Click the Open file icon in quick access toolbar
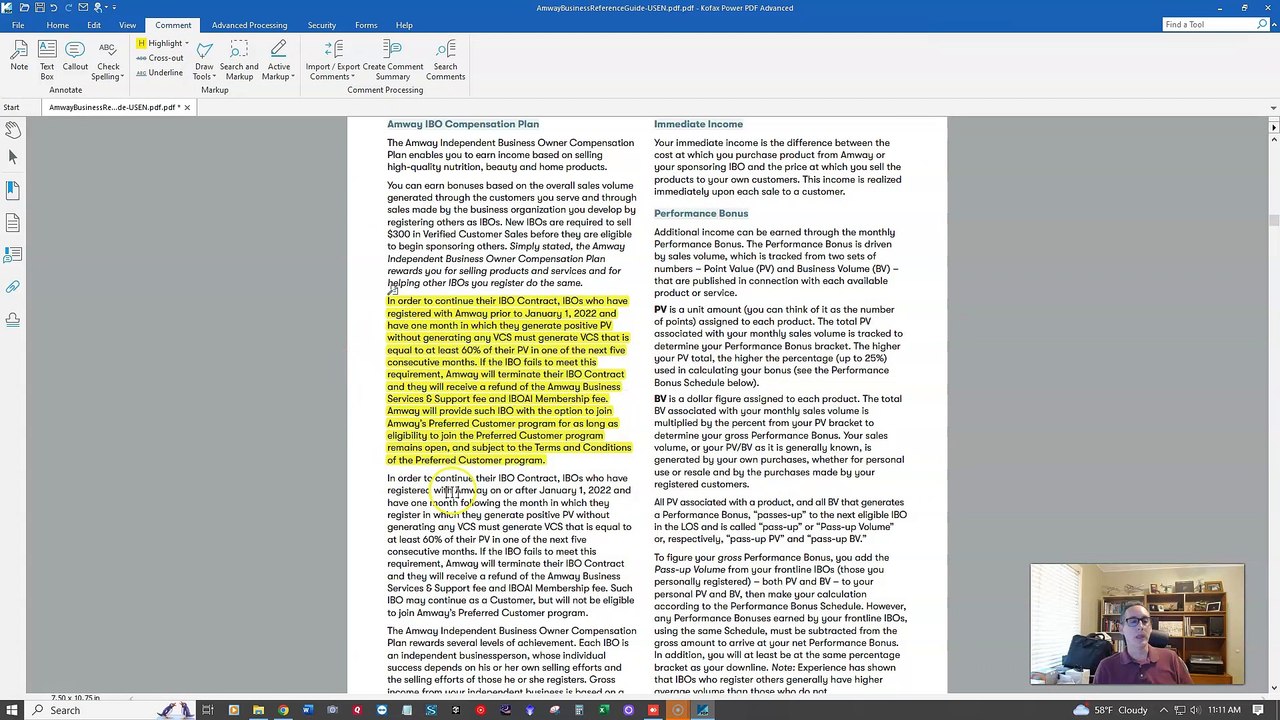This screenshot has height=720, width=1280. (x=24, y=8)
